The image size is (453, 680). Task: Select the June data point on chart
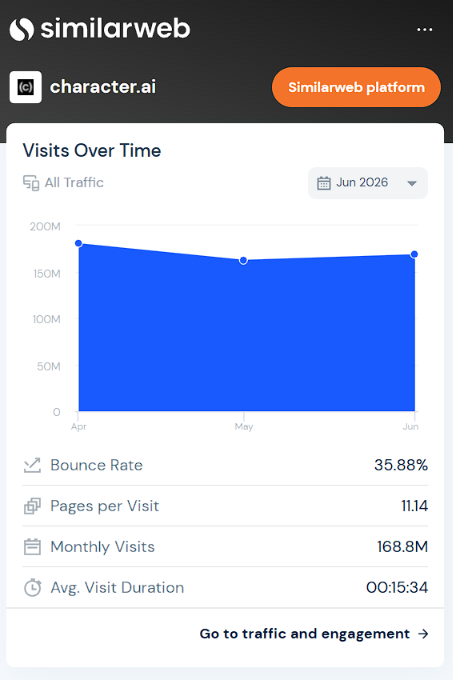(x=414, y=254)
